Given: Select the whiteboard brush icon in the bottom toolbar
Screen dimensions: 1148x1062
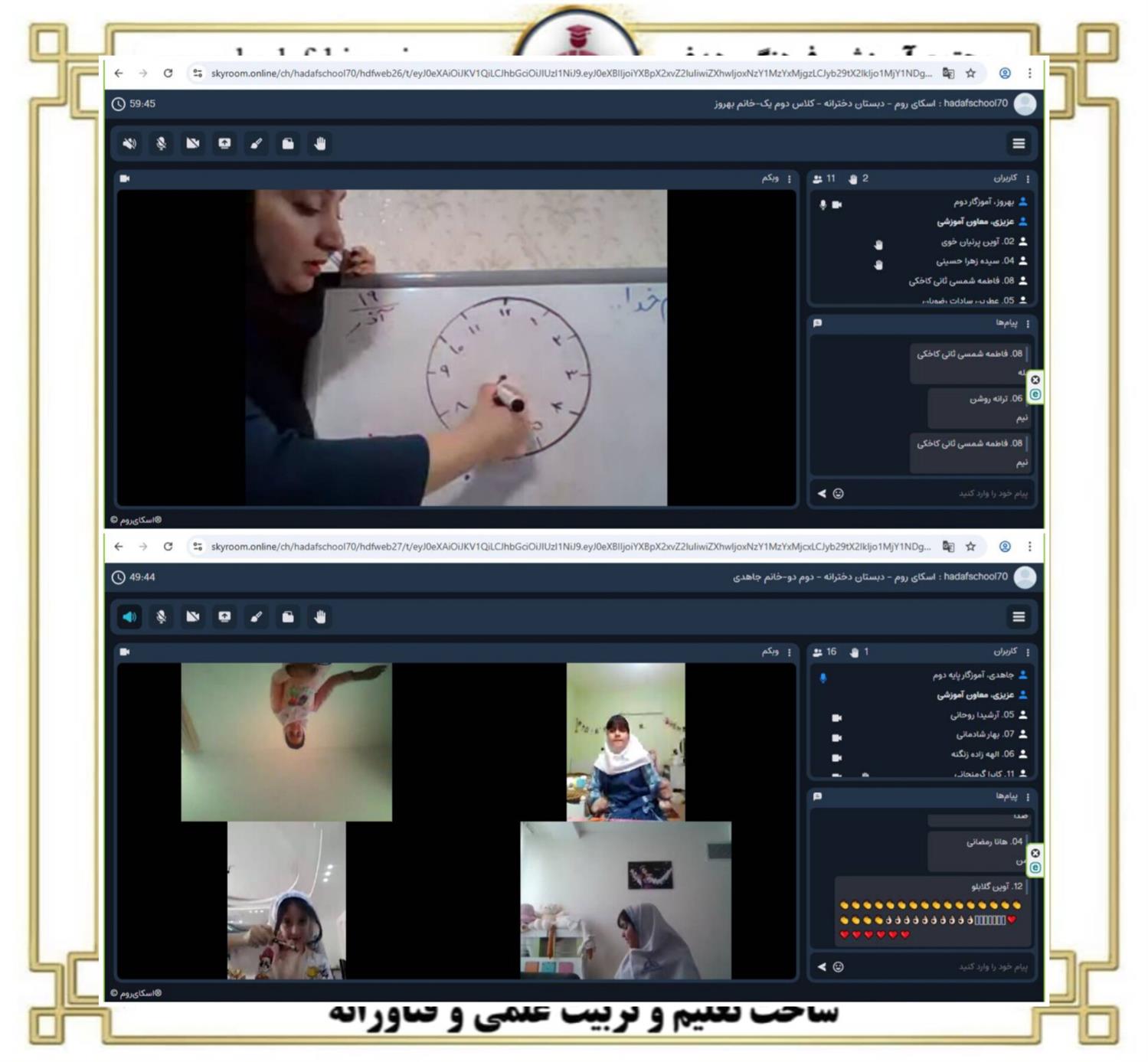Looking at the screenshot, I should tap(257, 617).
